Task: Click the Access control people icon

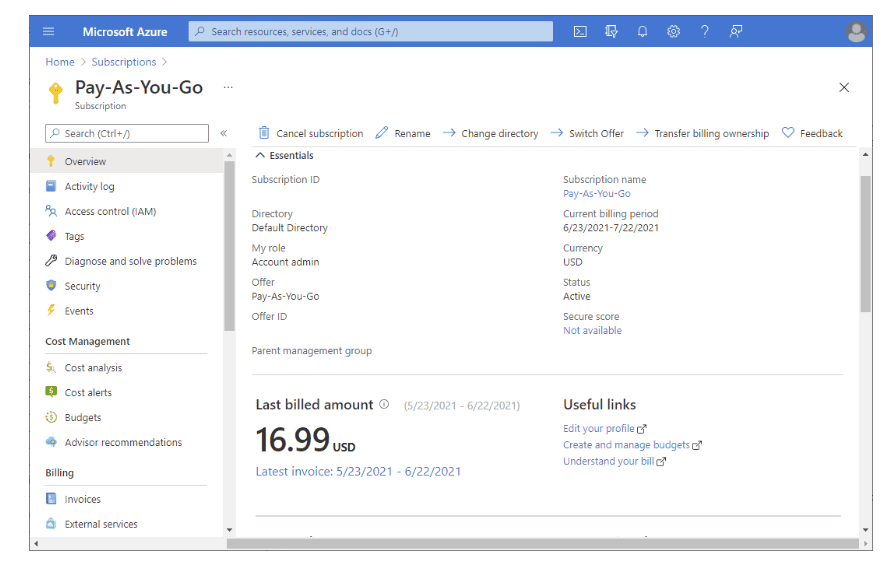Action: (x=51, y=211)
